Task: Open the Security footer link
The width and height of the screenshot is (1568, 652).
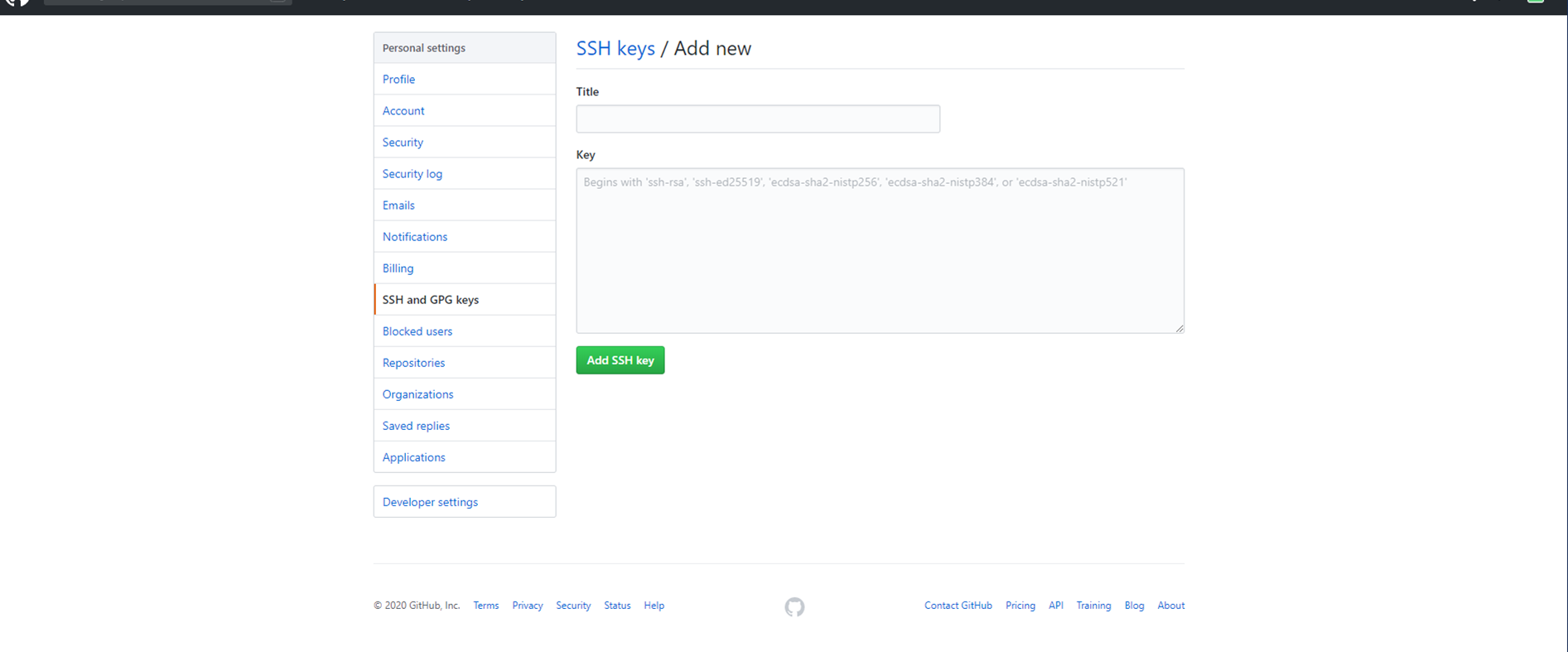Action: 573,606
